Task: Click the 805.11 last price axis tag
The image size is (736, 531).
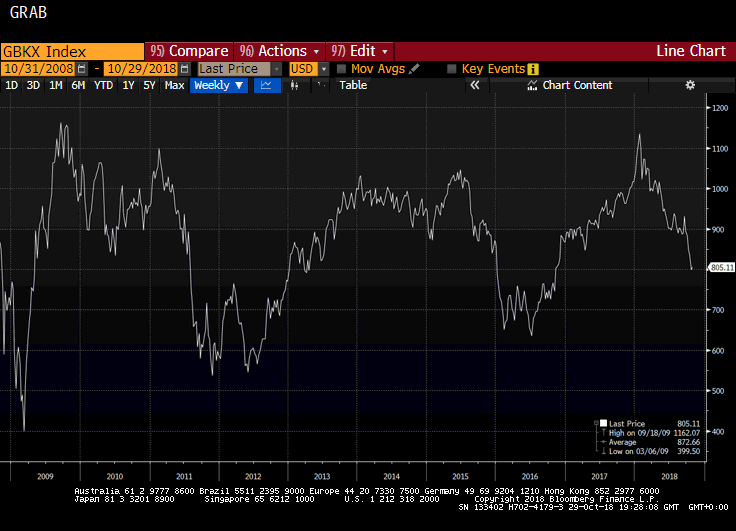Action: 721,268
